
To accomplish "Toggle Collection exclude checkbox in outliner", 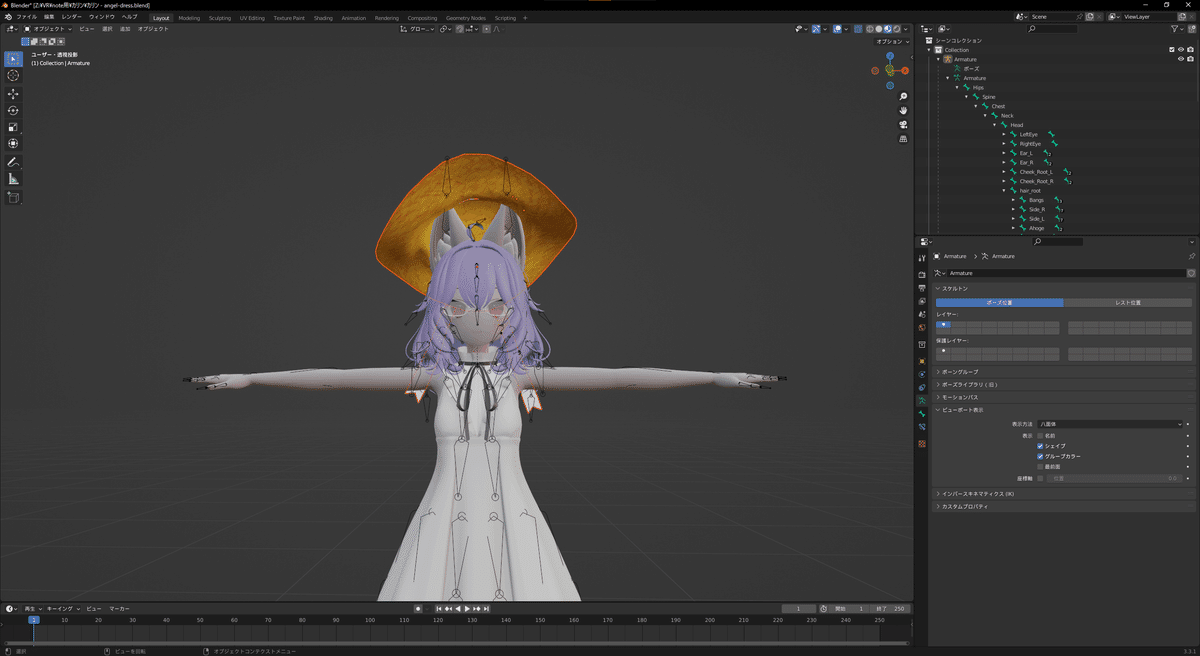I will (x=1171, y=49).
